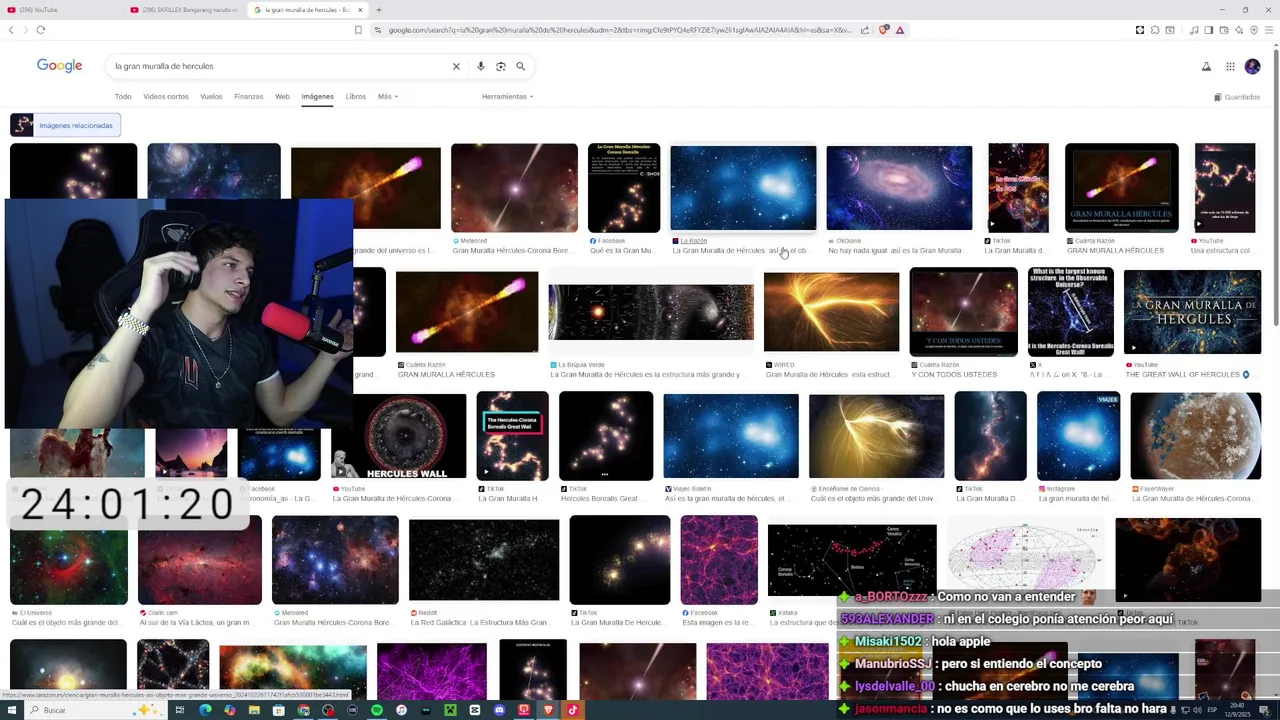Open La Brújula Verde wide universe thumbnail
This screenshot has height=720, width=1280.
[x=651, y=312]
